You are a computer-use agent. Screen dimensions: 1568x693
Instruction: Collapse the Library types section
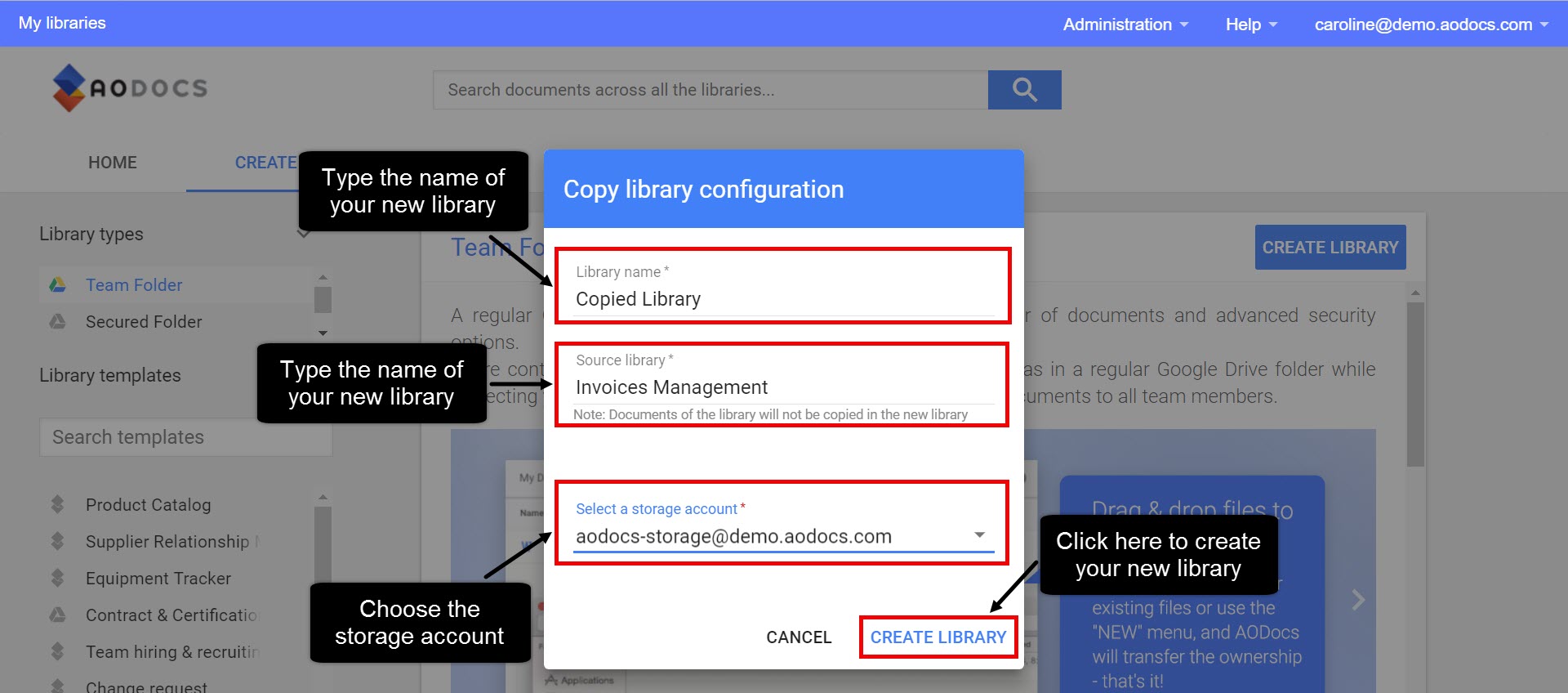[303, 235]
